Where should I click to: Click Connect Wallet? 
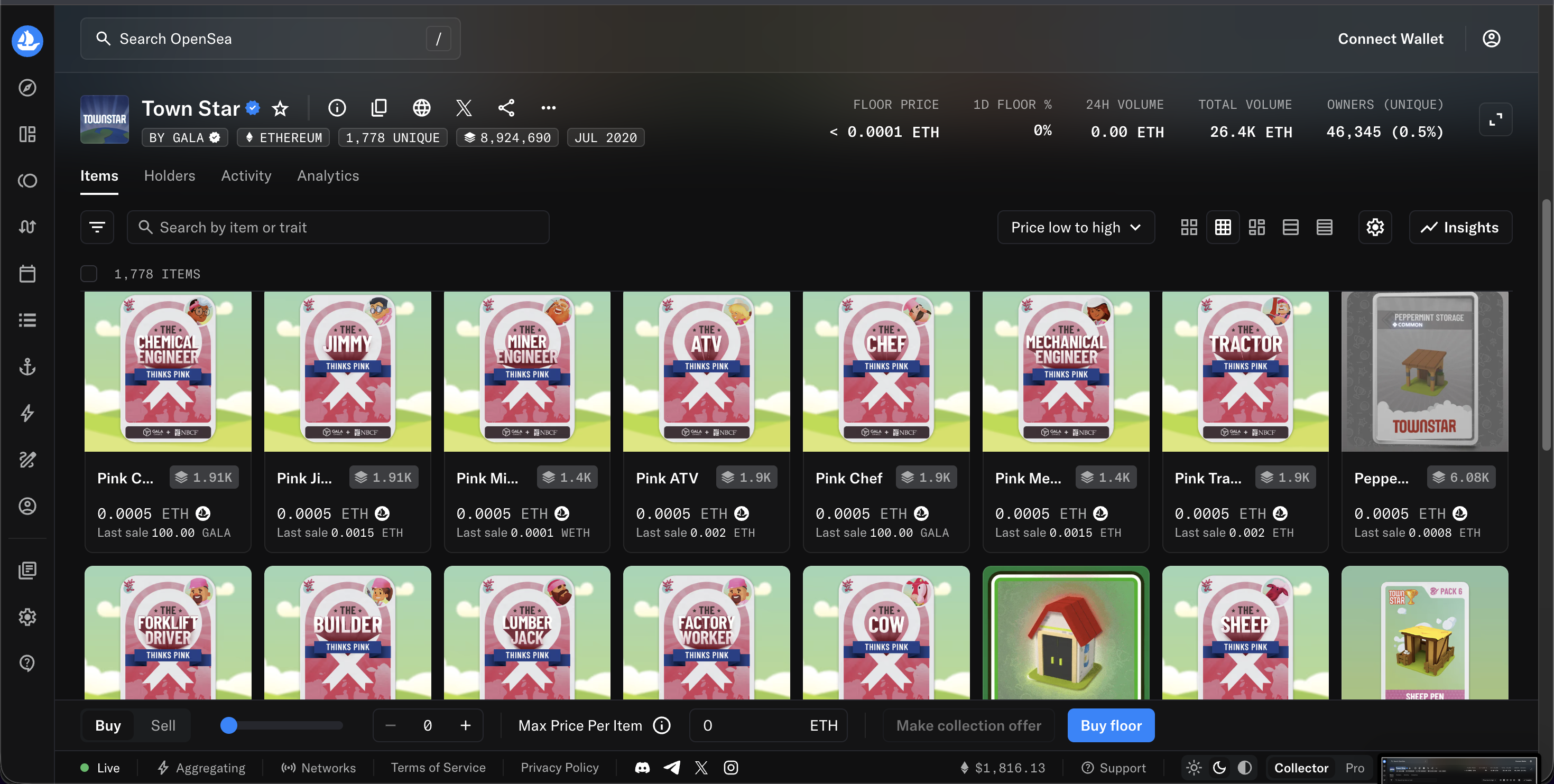(1391, 39)
